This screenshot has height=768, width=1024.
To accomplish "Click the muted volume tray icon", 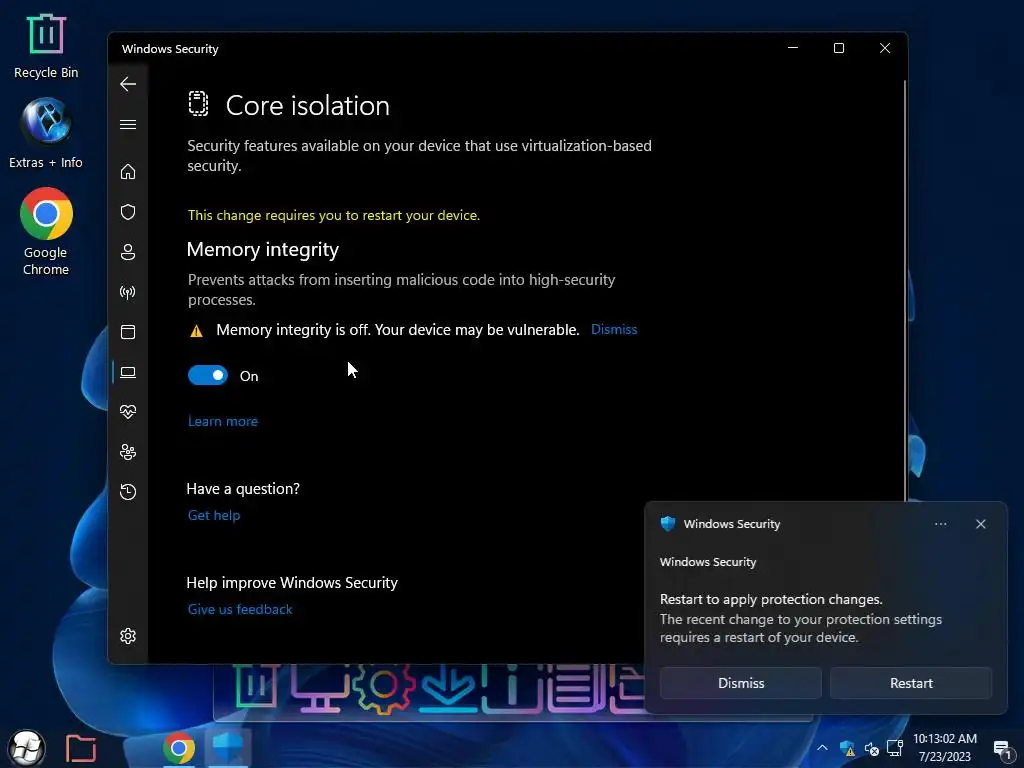I will [871, 748].
